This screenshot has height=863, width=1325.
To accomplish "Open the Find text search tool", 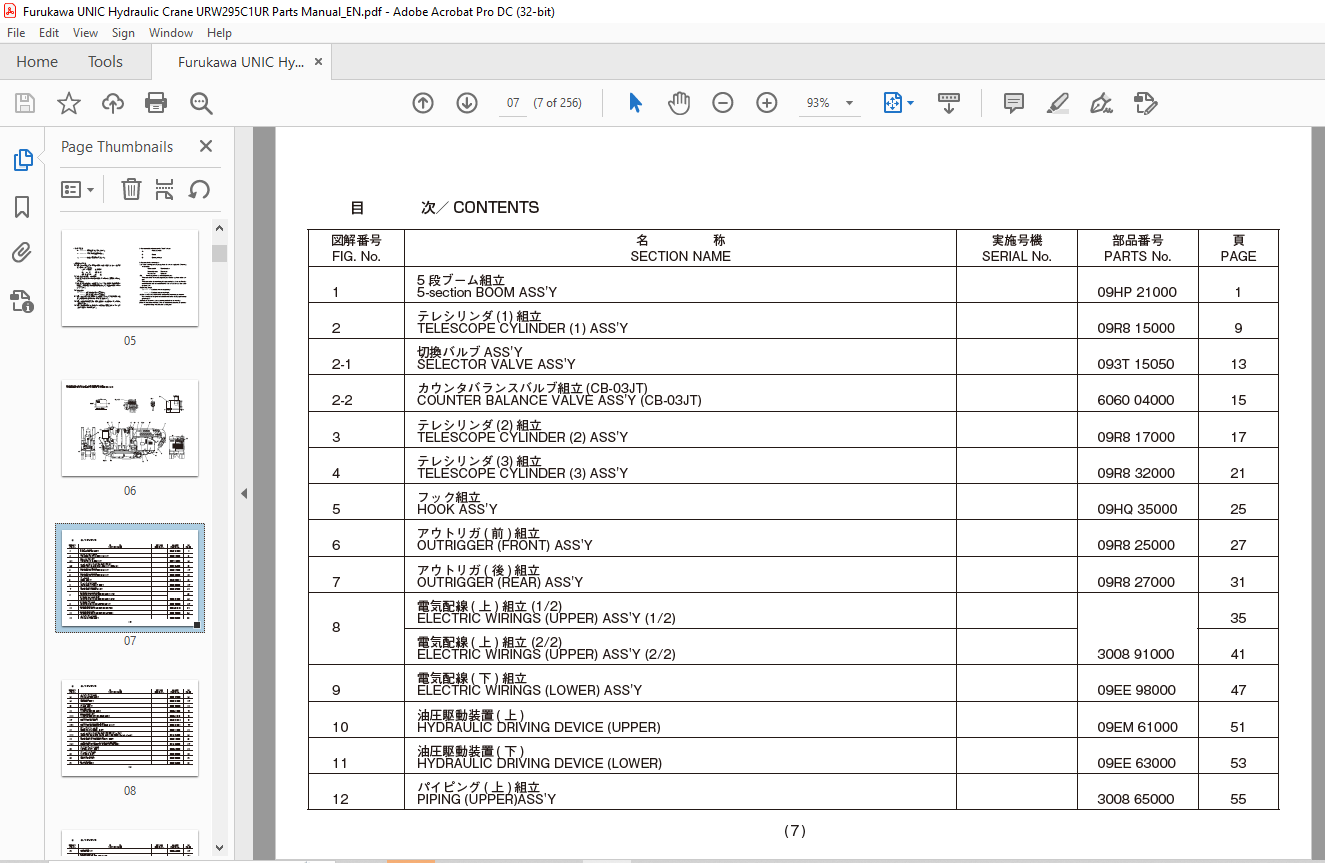I will click(x=201, y=103).
